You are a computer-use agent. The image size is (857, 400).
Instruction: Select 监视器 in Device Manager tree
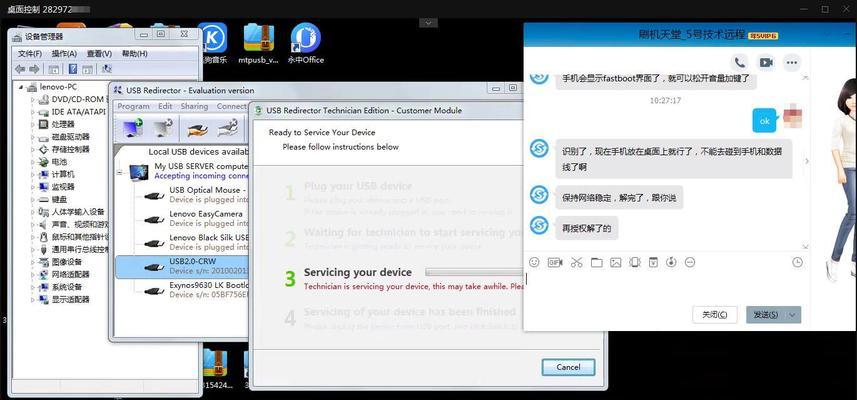click(63, 187)
